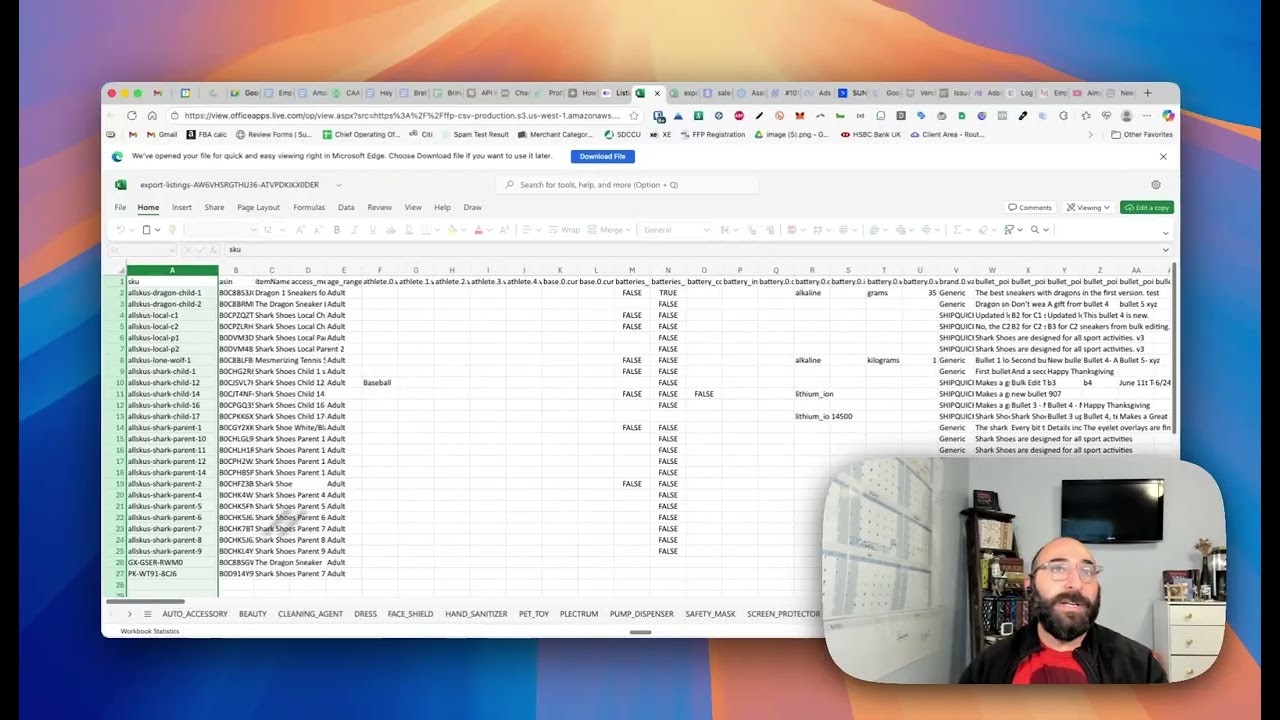Screen dimensions: 1280x720
Task: Click the Format Painter icon
Action: point(172,230)
